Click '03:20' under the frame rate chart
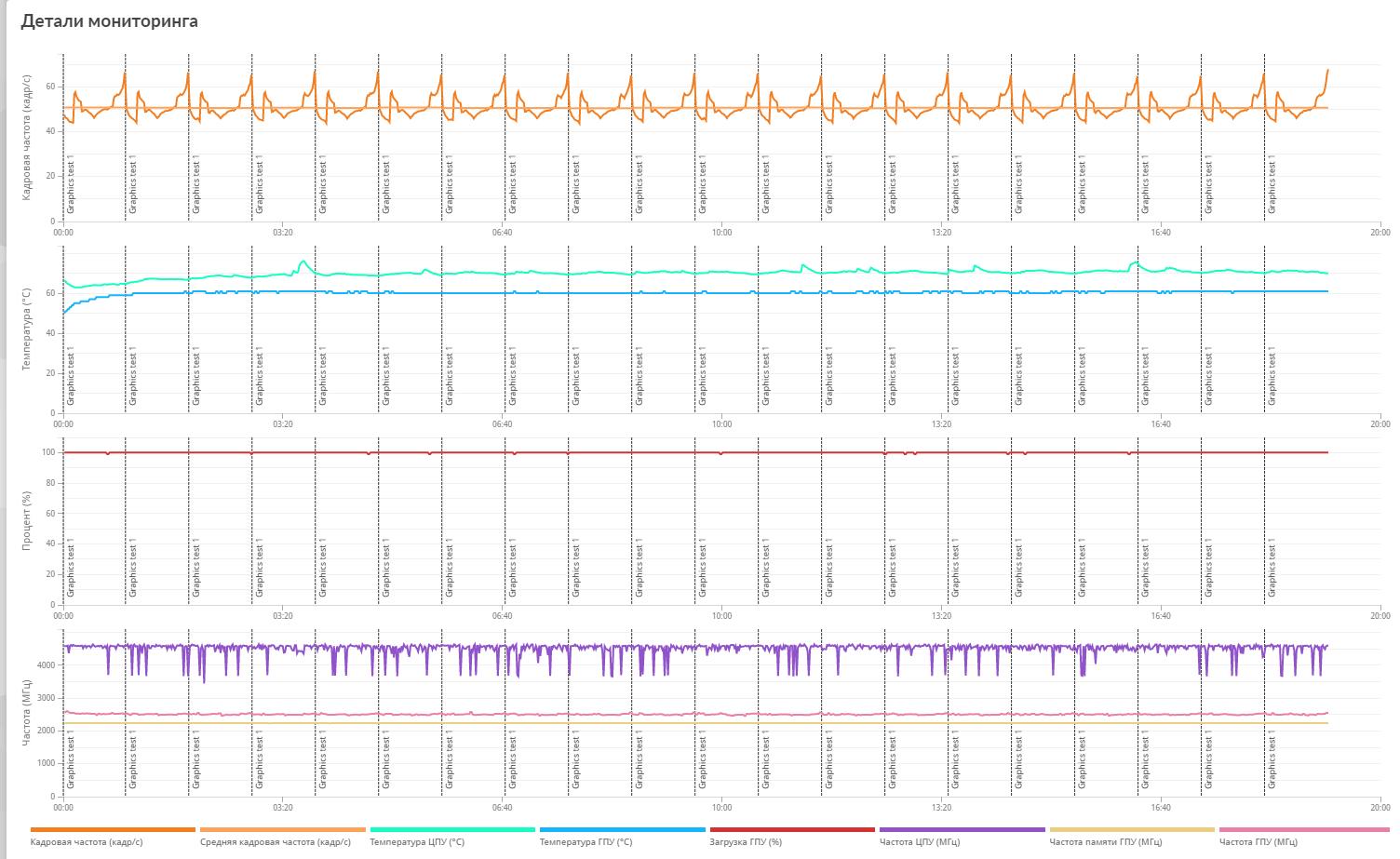Viewport: 1400px width, 859px height. click(283, 233)
